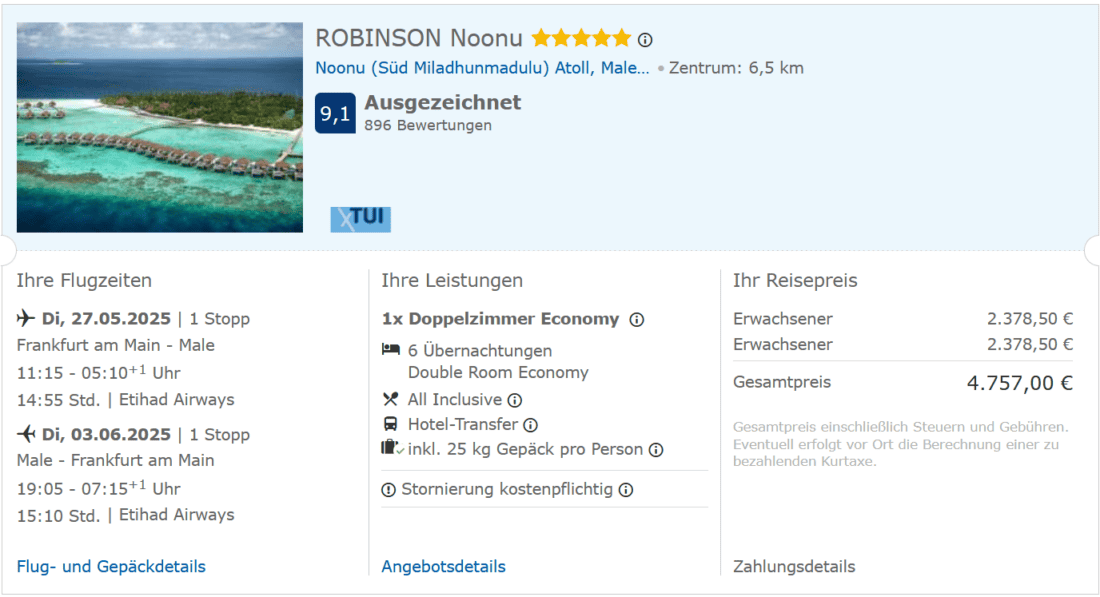
Task: Click All Inclusive info icon
Action: (515, 400)
